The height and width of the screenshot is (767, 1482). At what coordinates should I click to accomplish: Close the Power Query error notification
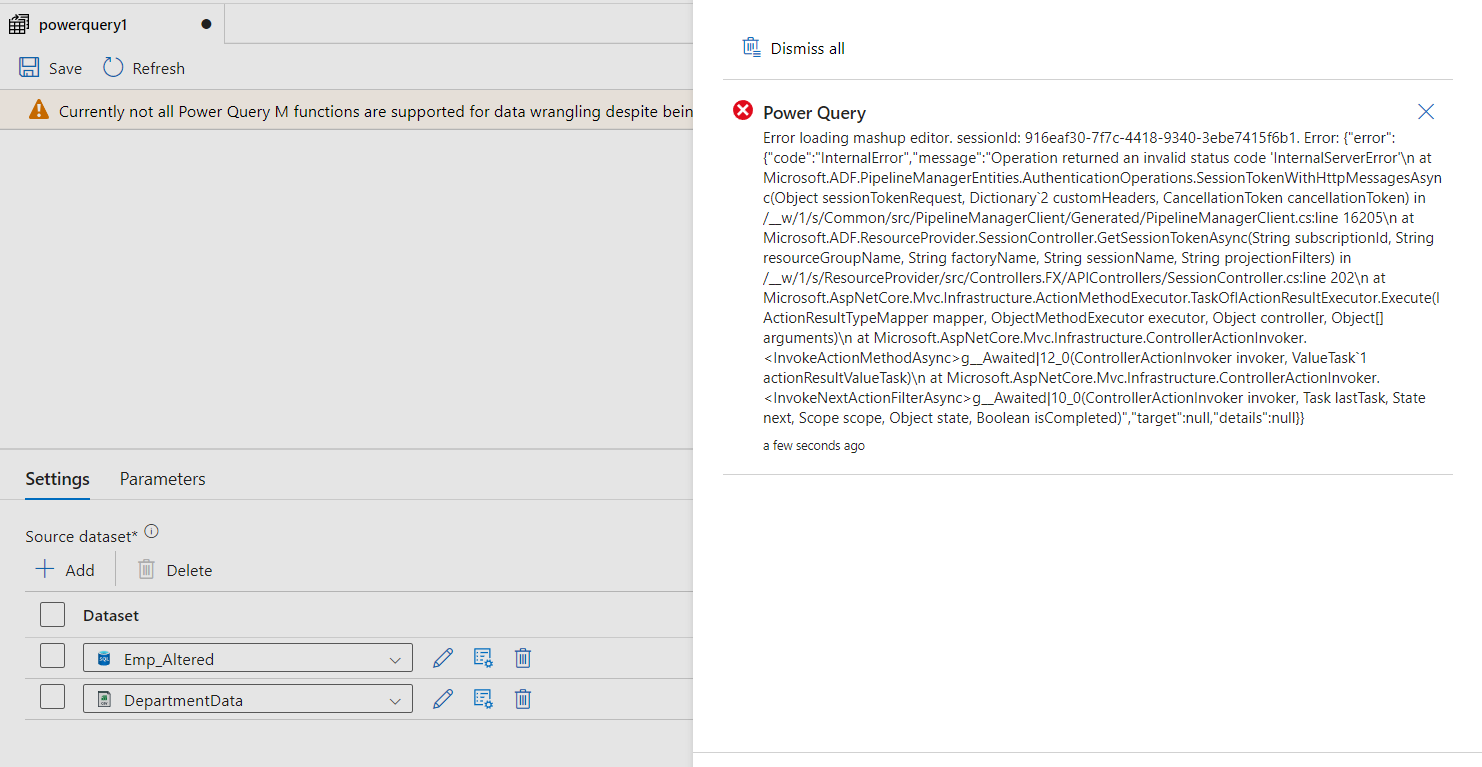pos(1426,111)
